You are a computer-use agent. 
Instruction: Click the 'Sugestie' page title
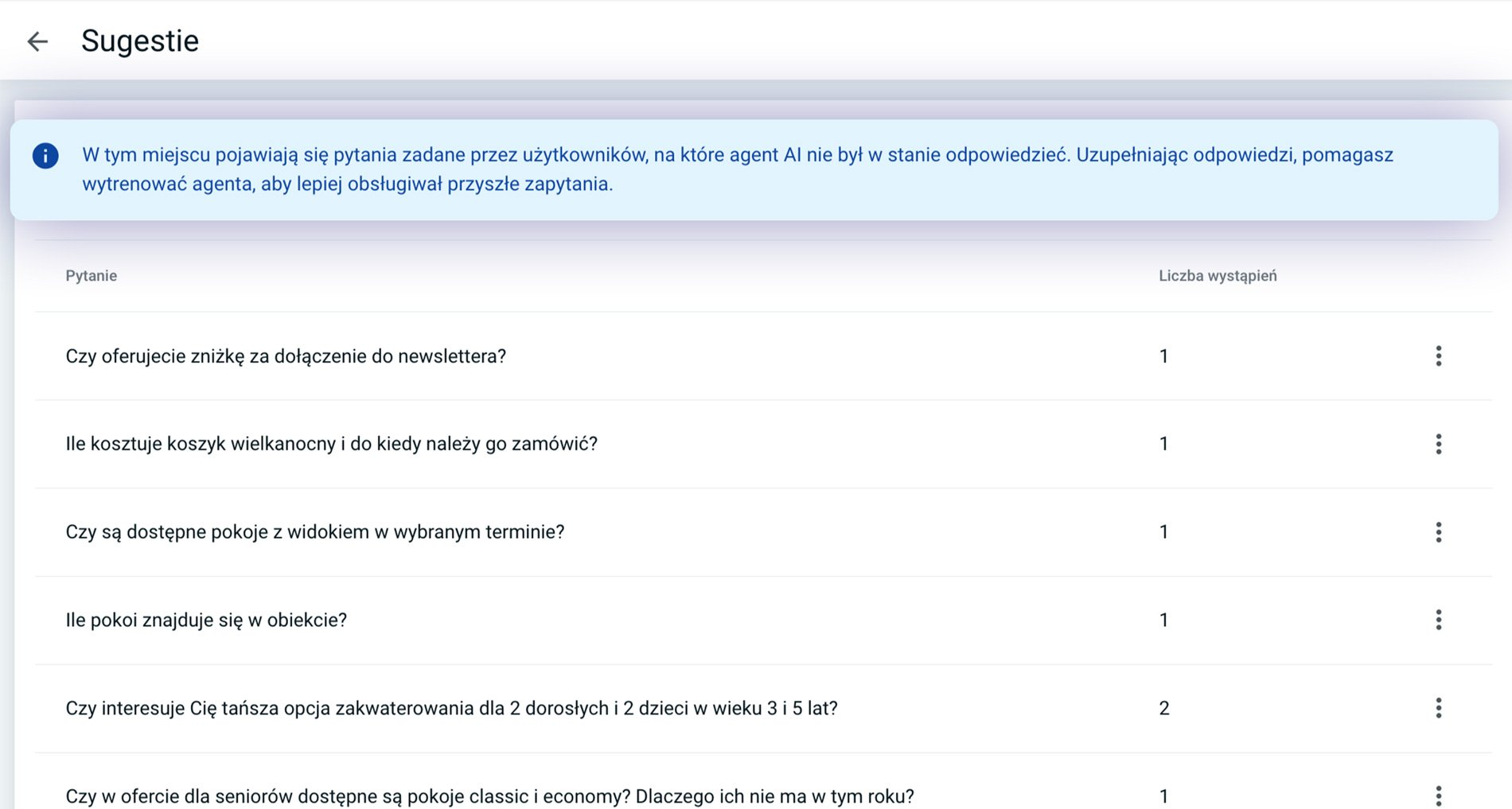tap(140, 41)
